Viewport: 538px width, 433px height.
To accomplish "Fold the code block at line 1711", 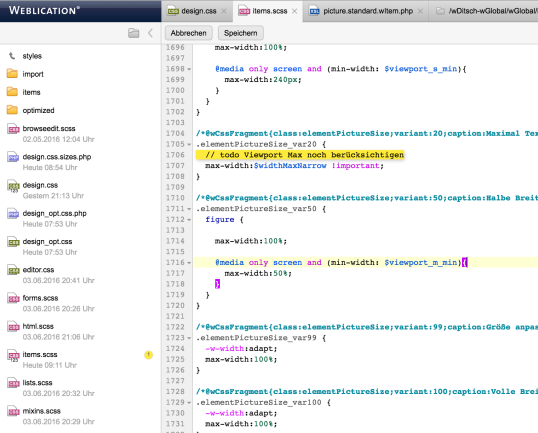I will pyautogui.click(x=189, y=209).
